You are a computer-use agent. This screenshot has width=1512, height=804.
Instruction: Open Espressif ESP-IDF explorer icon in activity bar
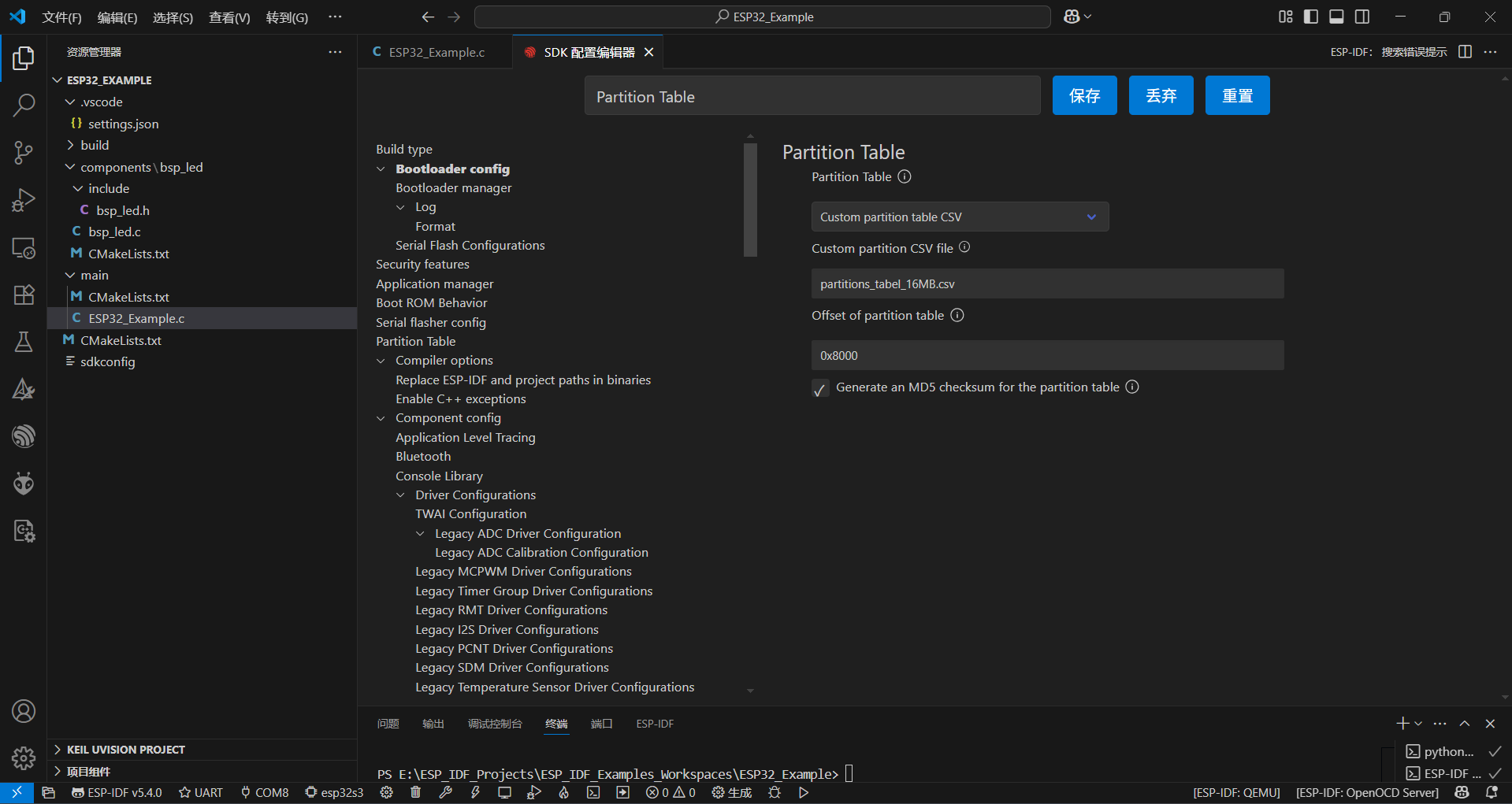(24, 436)
